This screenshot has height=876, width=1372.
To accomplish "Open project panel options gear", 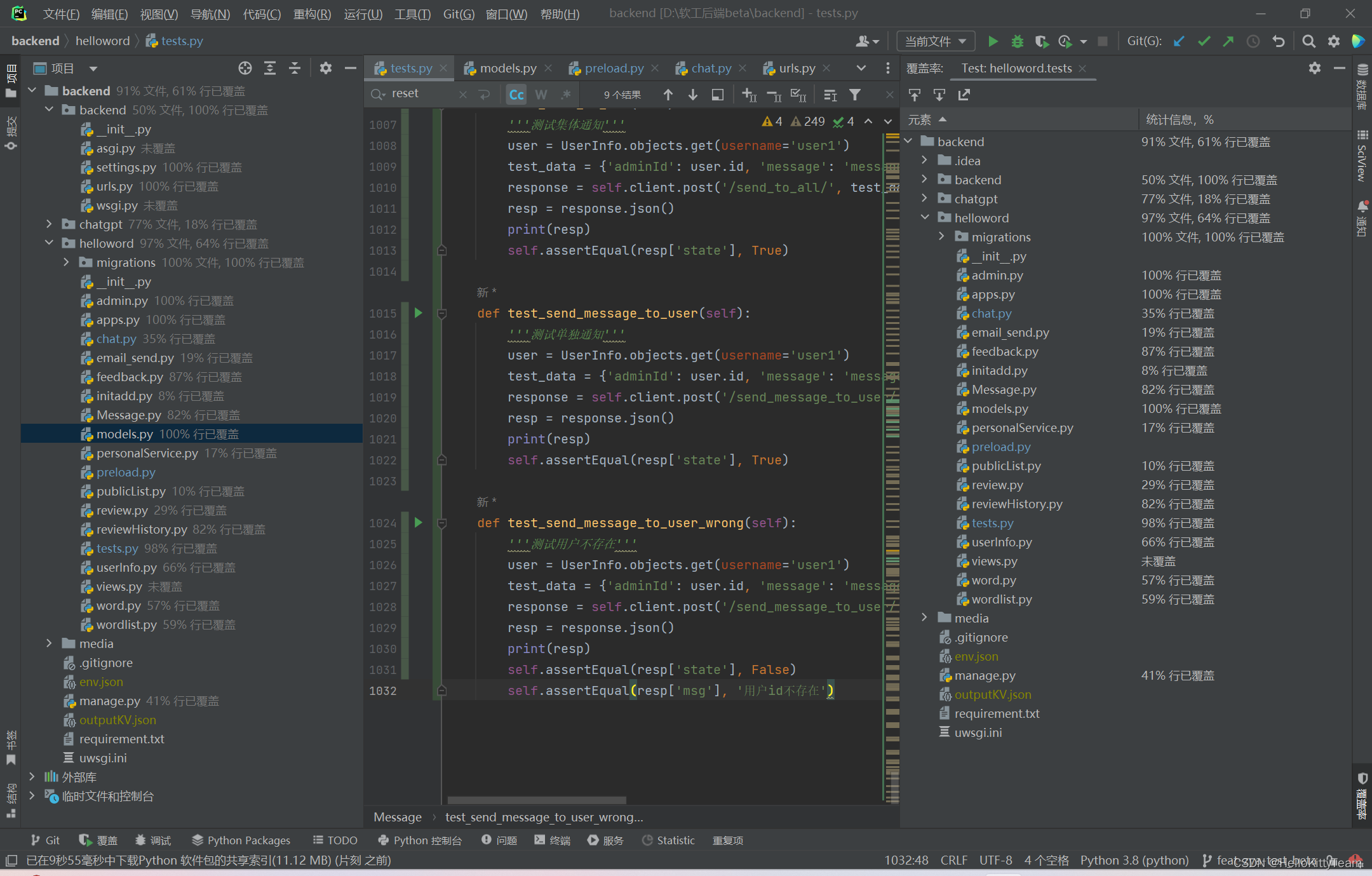I will [x=326, y=68].
